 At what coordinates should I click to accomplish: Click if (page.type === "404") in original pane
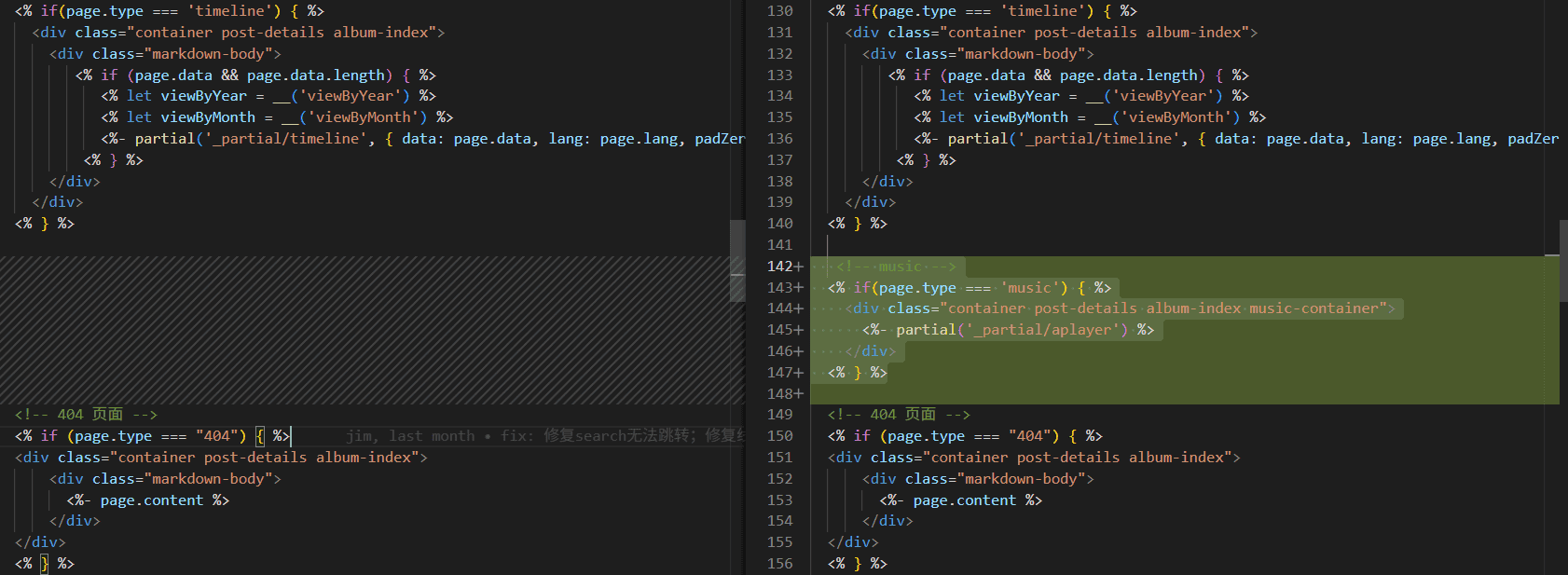click(144, 436)
